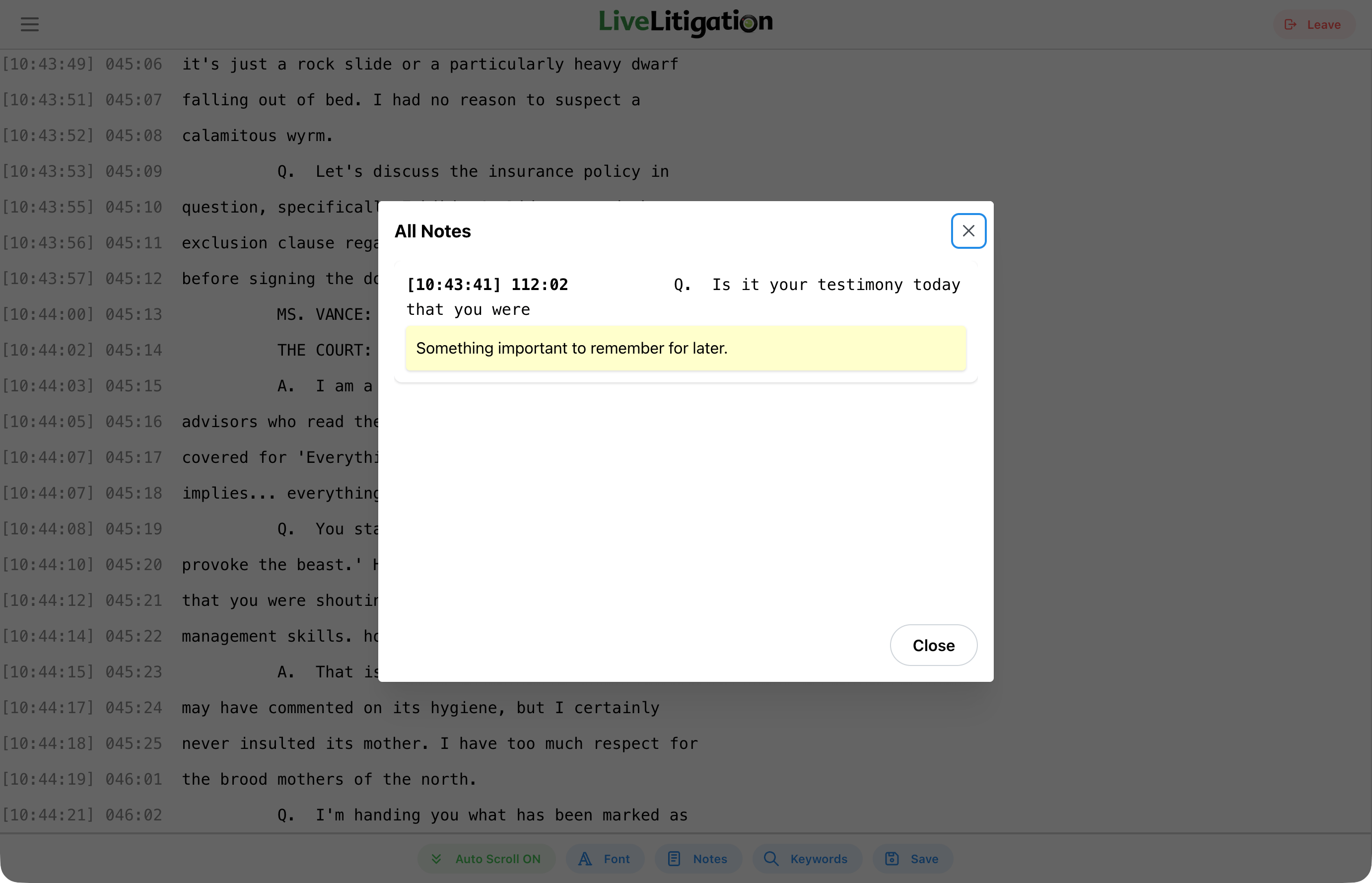The height and width of the screenshot is (883, 1372).
Task: Click the double-chevron Auto Scroll icon
Action: click(436, 858)
